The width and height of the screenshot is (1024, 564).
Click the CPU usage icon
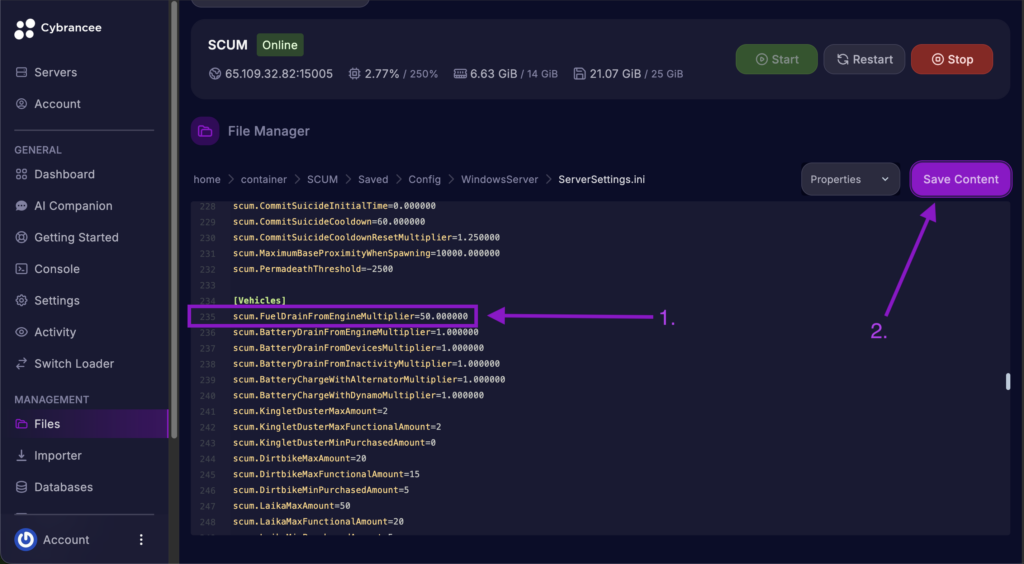tap(355, 74)
